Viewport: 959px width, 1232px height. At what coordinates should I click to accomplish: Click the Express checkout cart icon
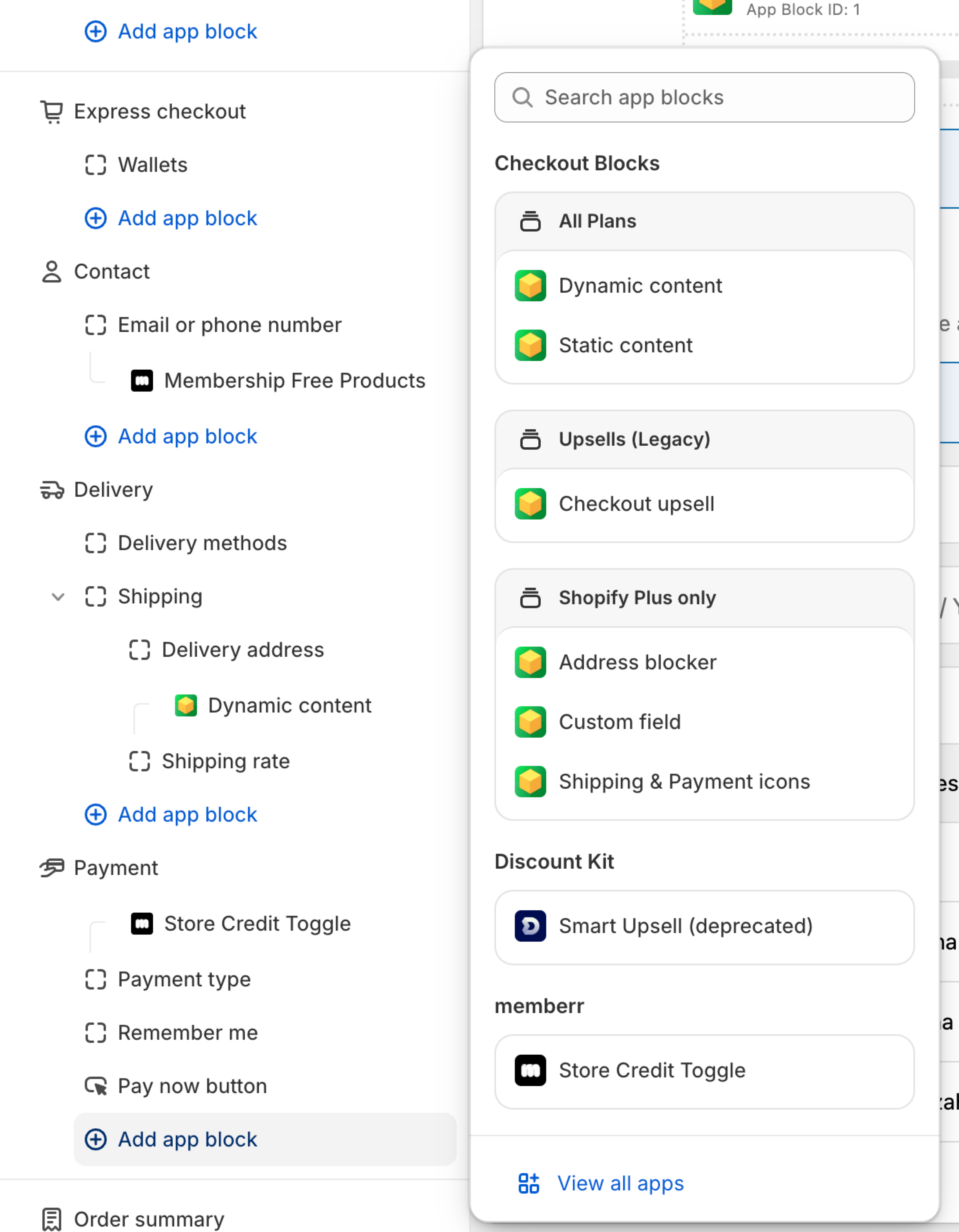52,112
